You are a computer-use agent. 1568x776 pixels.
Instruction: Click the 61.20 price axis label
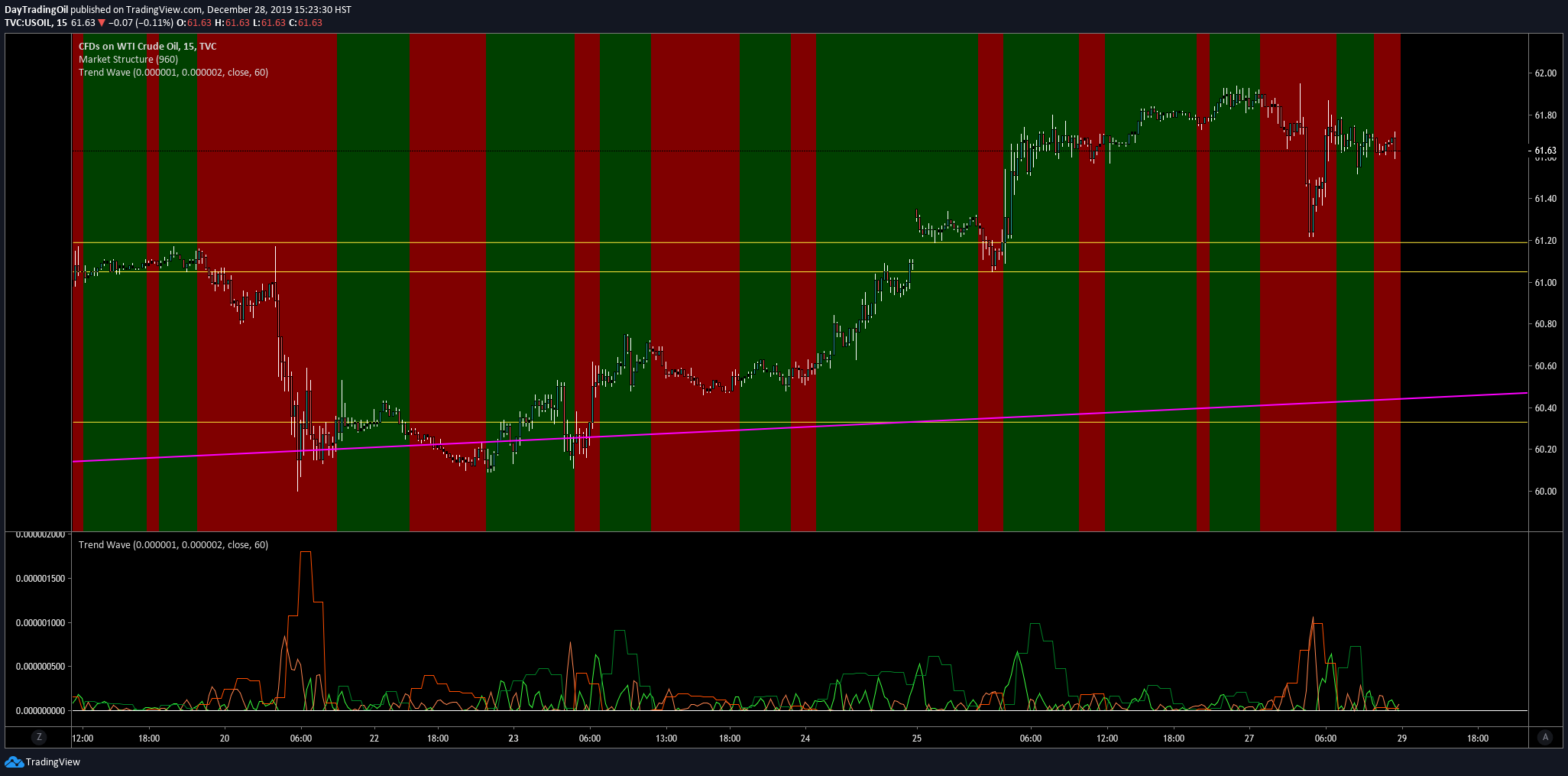point(1546,241)
